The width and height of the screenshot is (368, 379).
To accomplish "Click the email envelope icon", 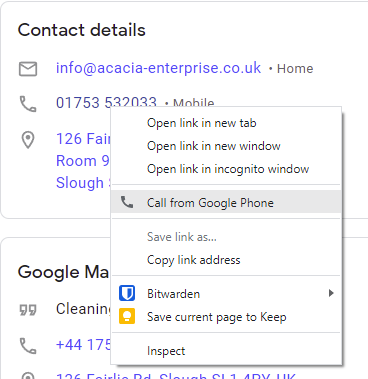I will click(x=28, y=69).
